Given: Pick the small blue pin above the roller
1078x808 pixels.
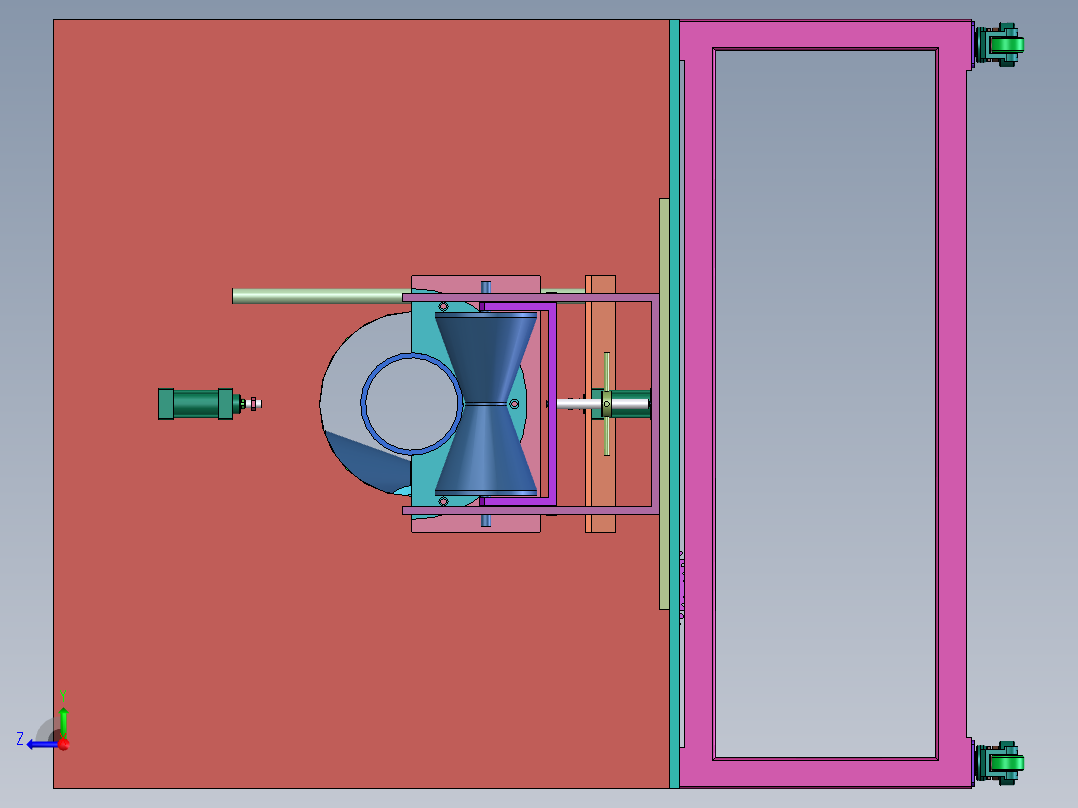Looking at the screenshot, I should (486, 287).
